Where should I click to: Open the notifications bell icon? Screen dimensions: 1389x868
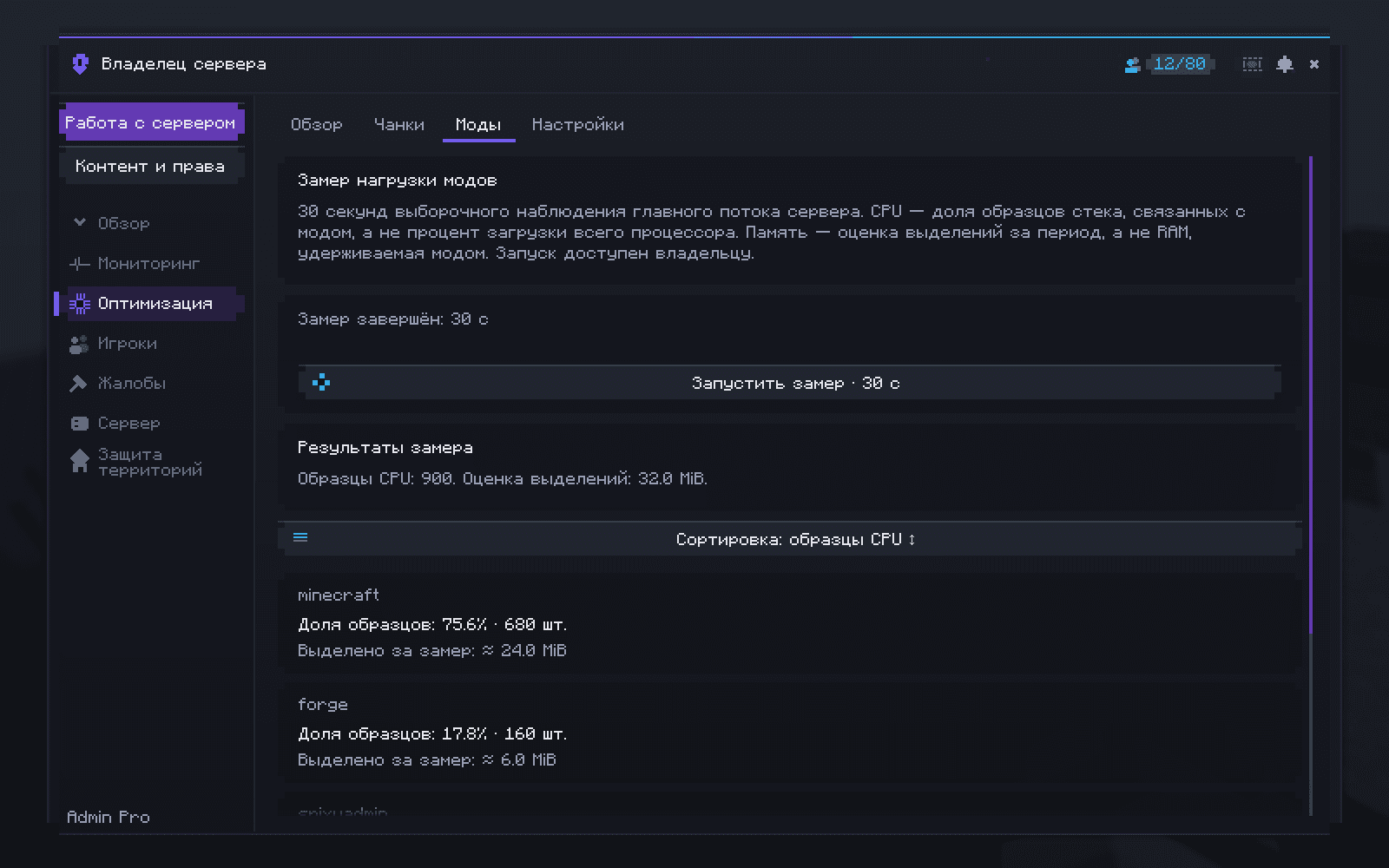click(1285, 64)
